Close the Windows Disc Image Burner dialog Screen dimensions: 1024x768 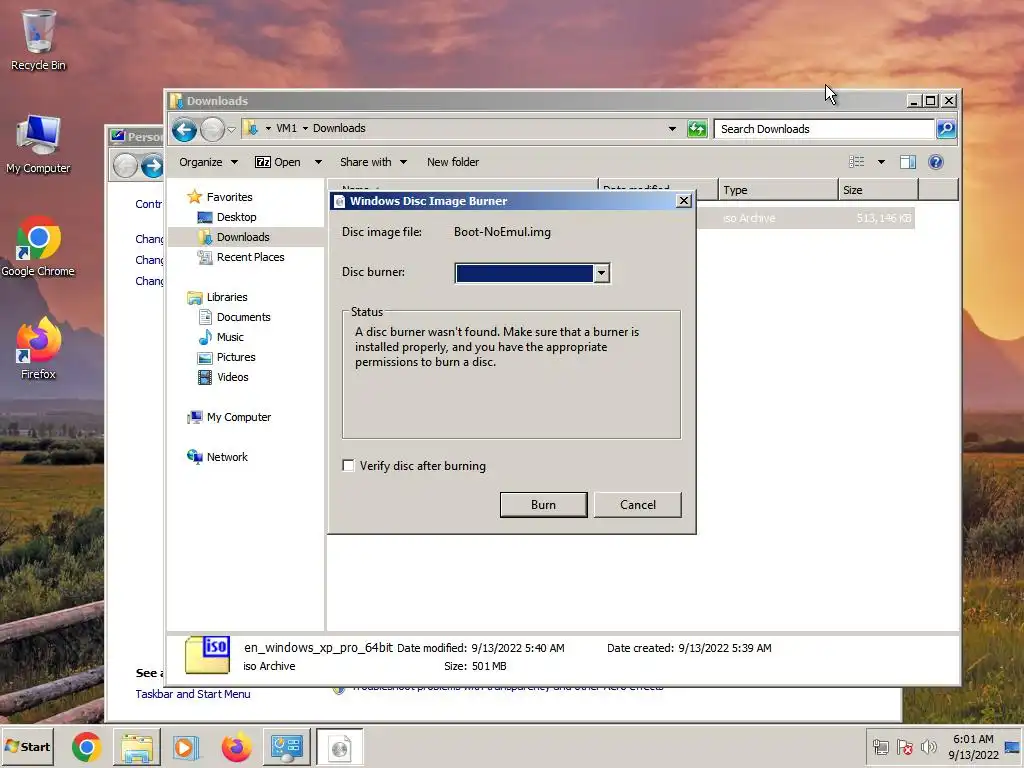[684, 200]
